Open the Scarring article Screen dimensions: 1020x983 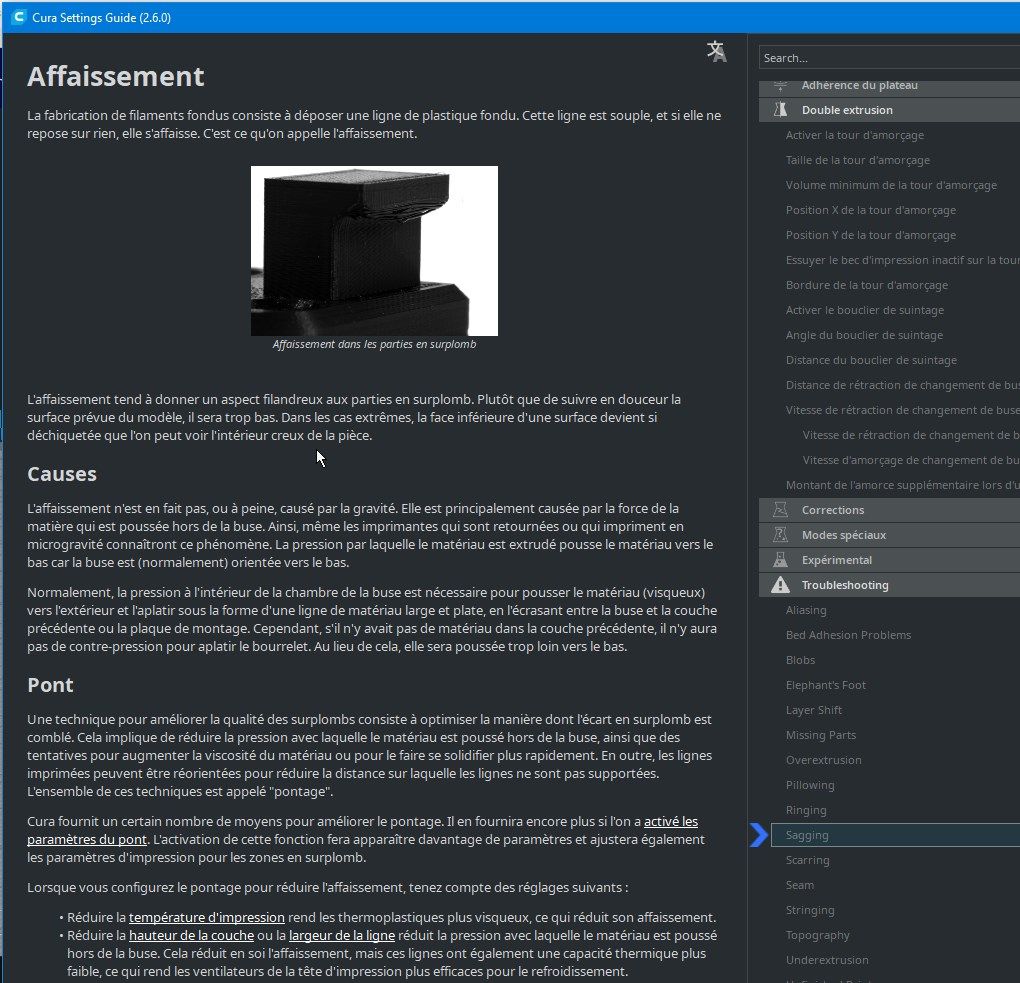click(x=807, y=860)
